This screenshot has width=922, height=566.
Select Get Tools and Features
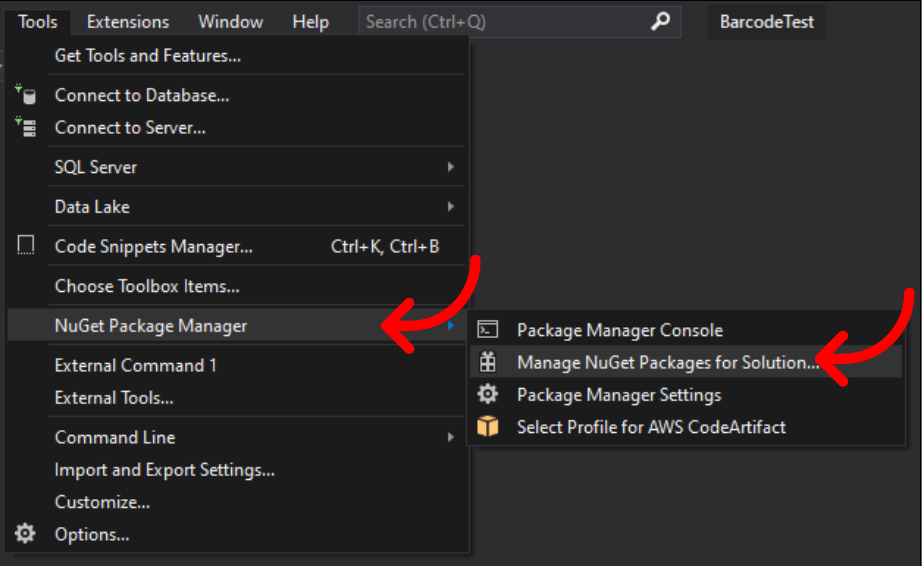[x=148, y=55]
